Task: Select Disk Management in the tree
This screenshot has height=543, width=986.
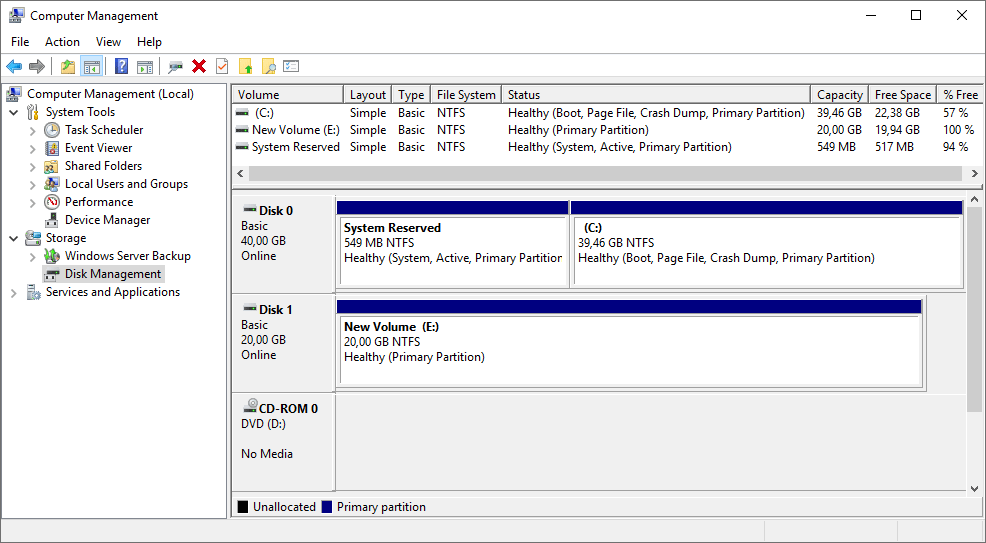Action: [x=113, y=274]
